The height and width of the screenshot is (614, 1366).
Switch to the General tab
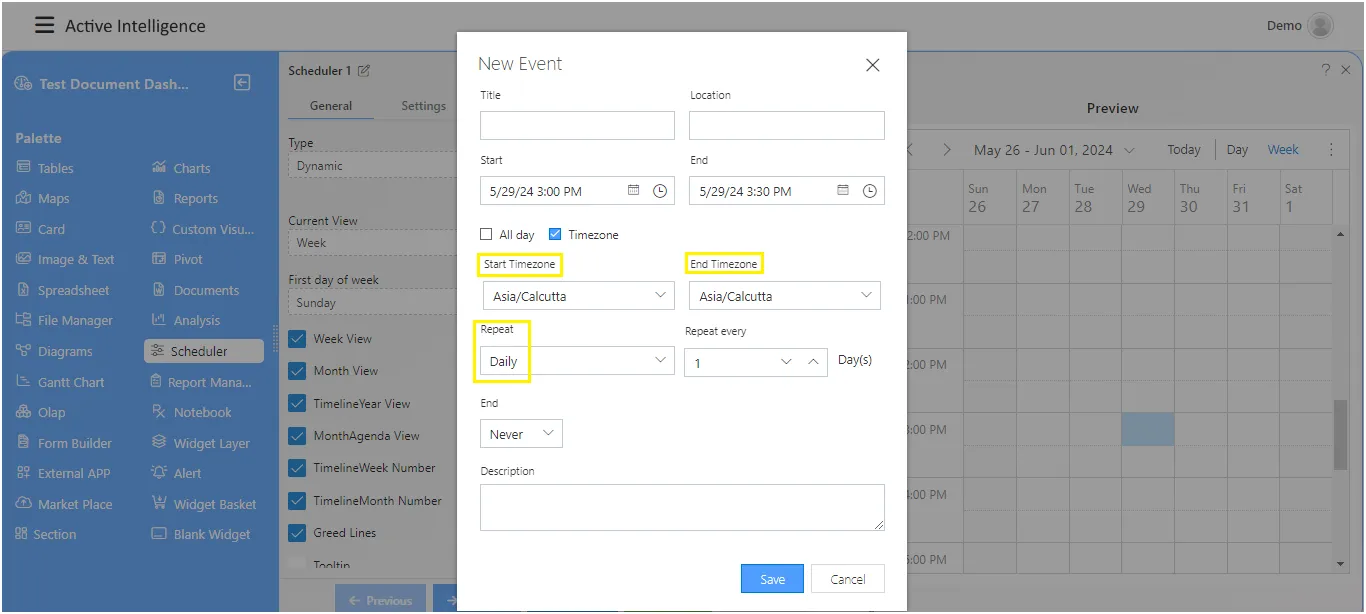331,106
